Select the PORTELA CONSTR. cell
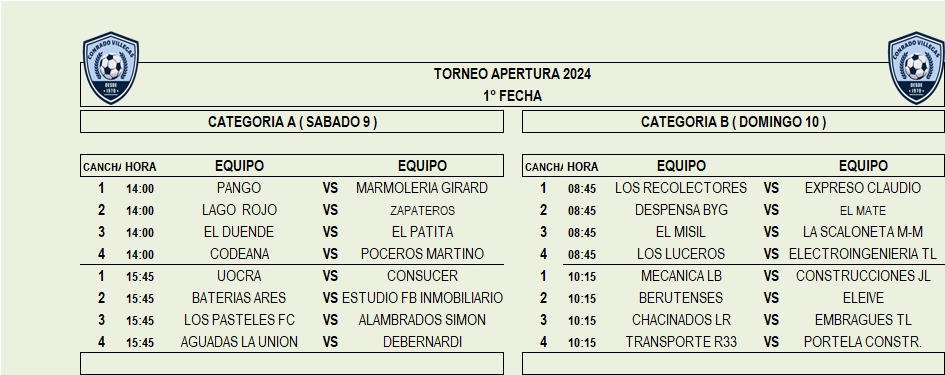945x375 pixels. 863,342
